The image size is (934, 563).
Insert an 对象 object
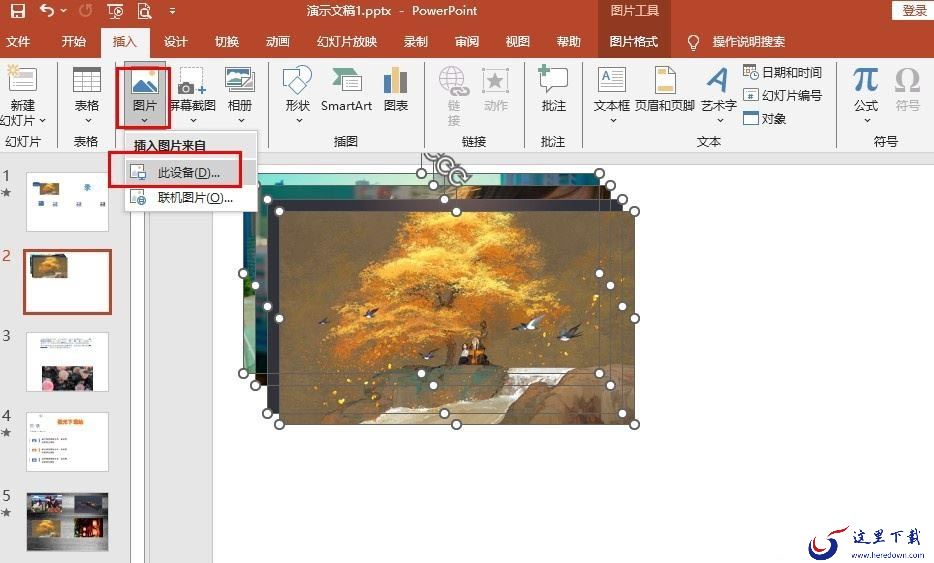tap(765, 119)
